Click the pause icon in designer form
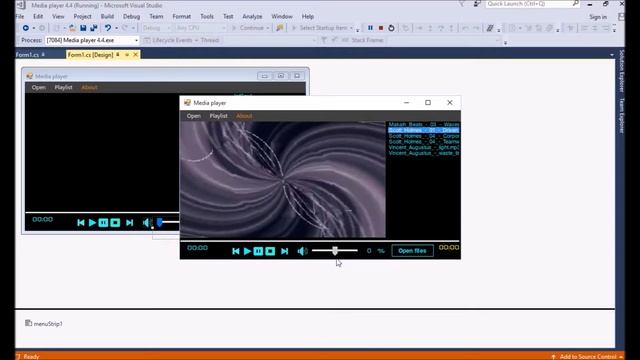This screenshot has width=640, height=360. (x=103, y=222)
